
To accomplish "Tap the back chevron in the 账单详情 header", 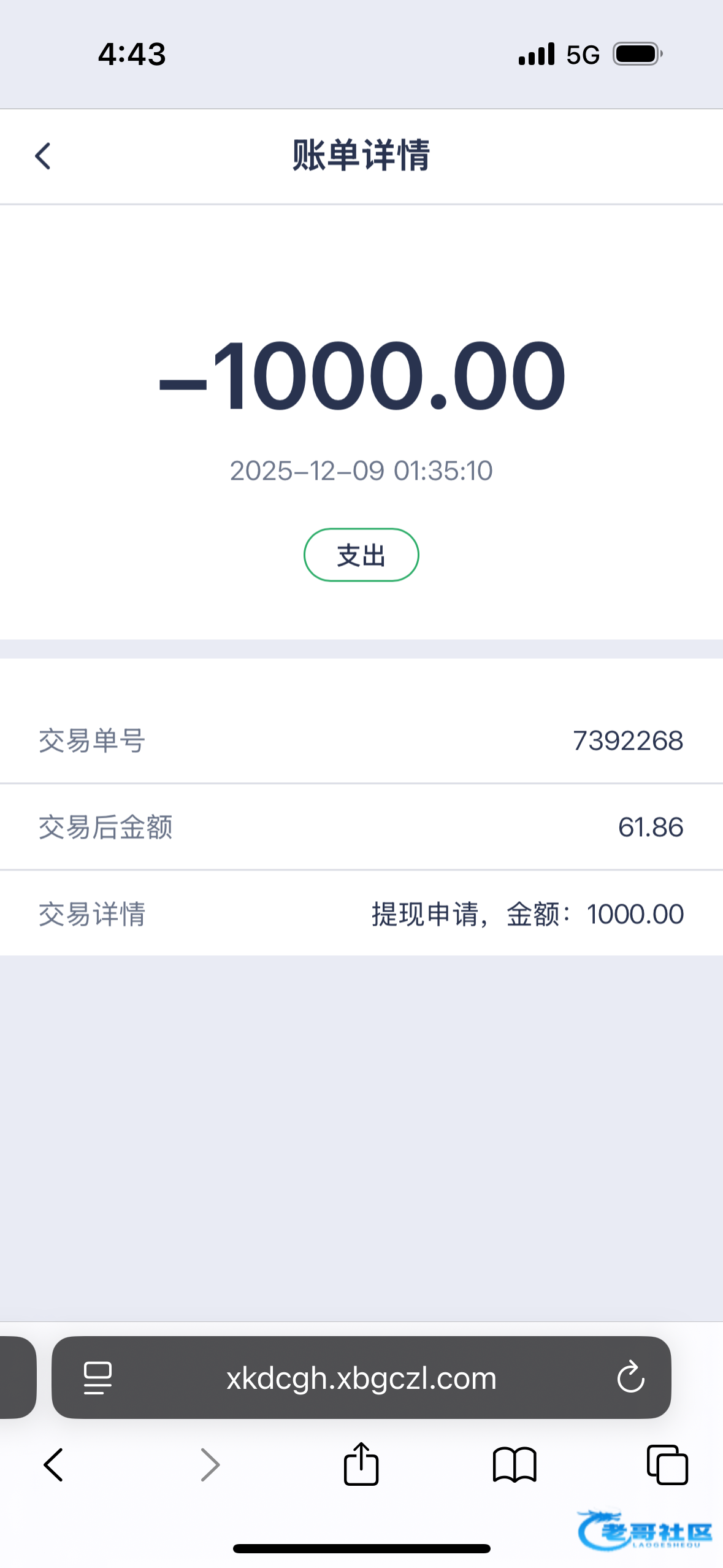I will [x=43, y=156].
